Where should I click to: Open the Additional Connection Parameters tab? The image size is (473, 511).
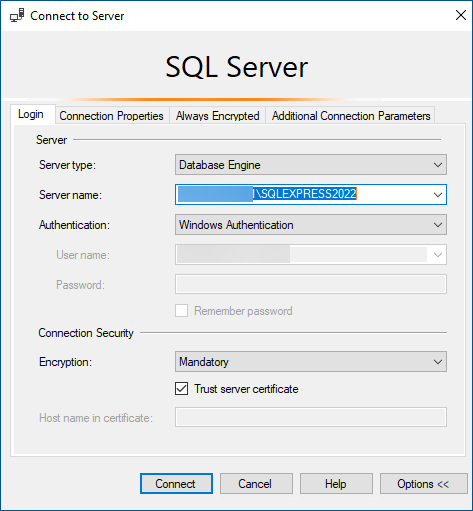(x=351, y=116)
